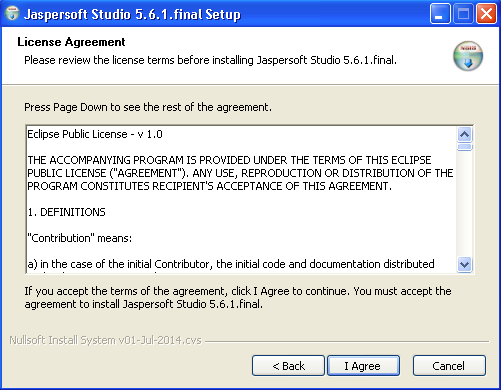Click the 'THE ACCOMPANYING PROGRAM IS PROVIDED' line
Viewport: 501px width, 390px height.
click(229, 160)
